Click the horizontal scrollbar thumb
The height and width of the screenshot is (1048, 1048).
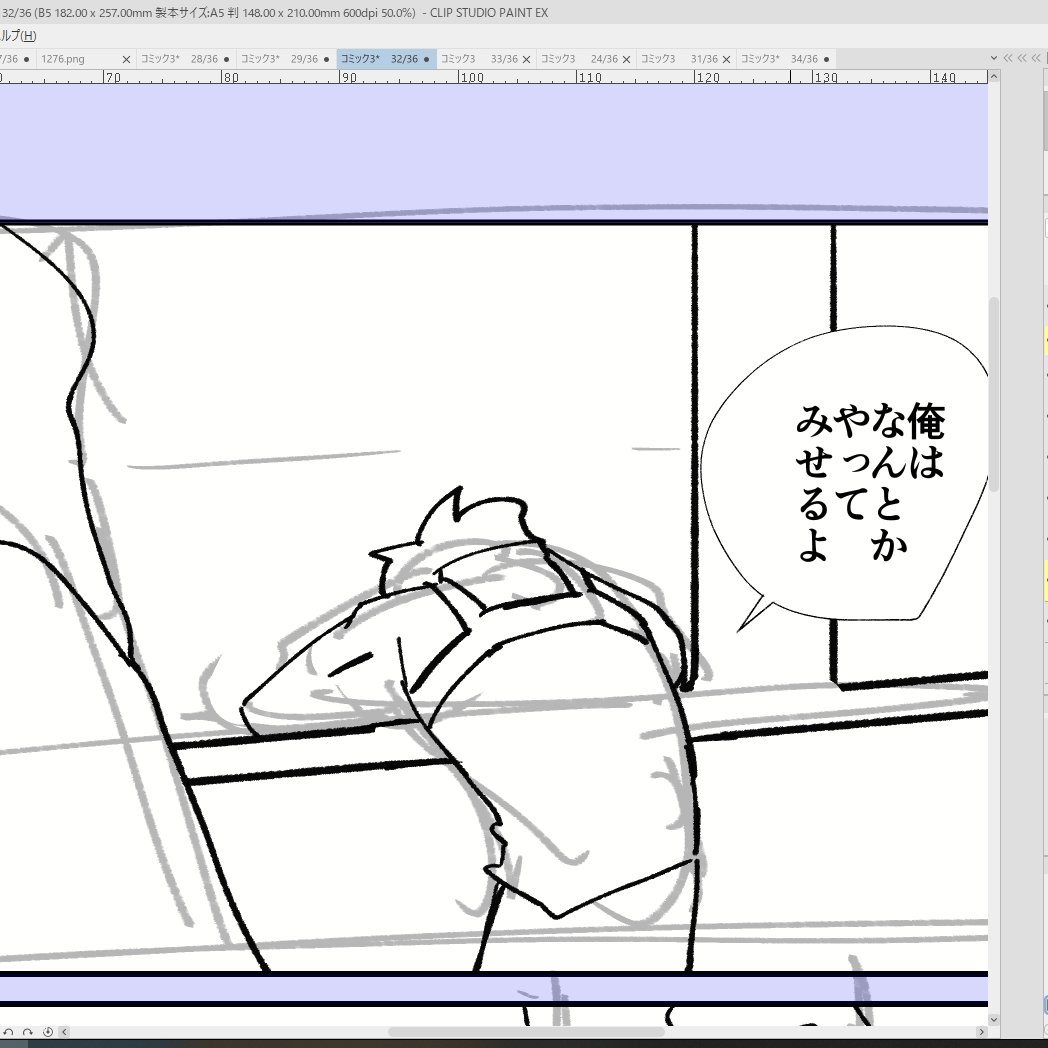[525, 1032]
